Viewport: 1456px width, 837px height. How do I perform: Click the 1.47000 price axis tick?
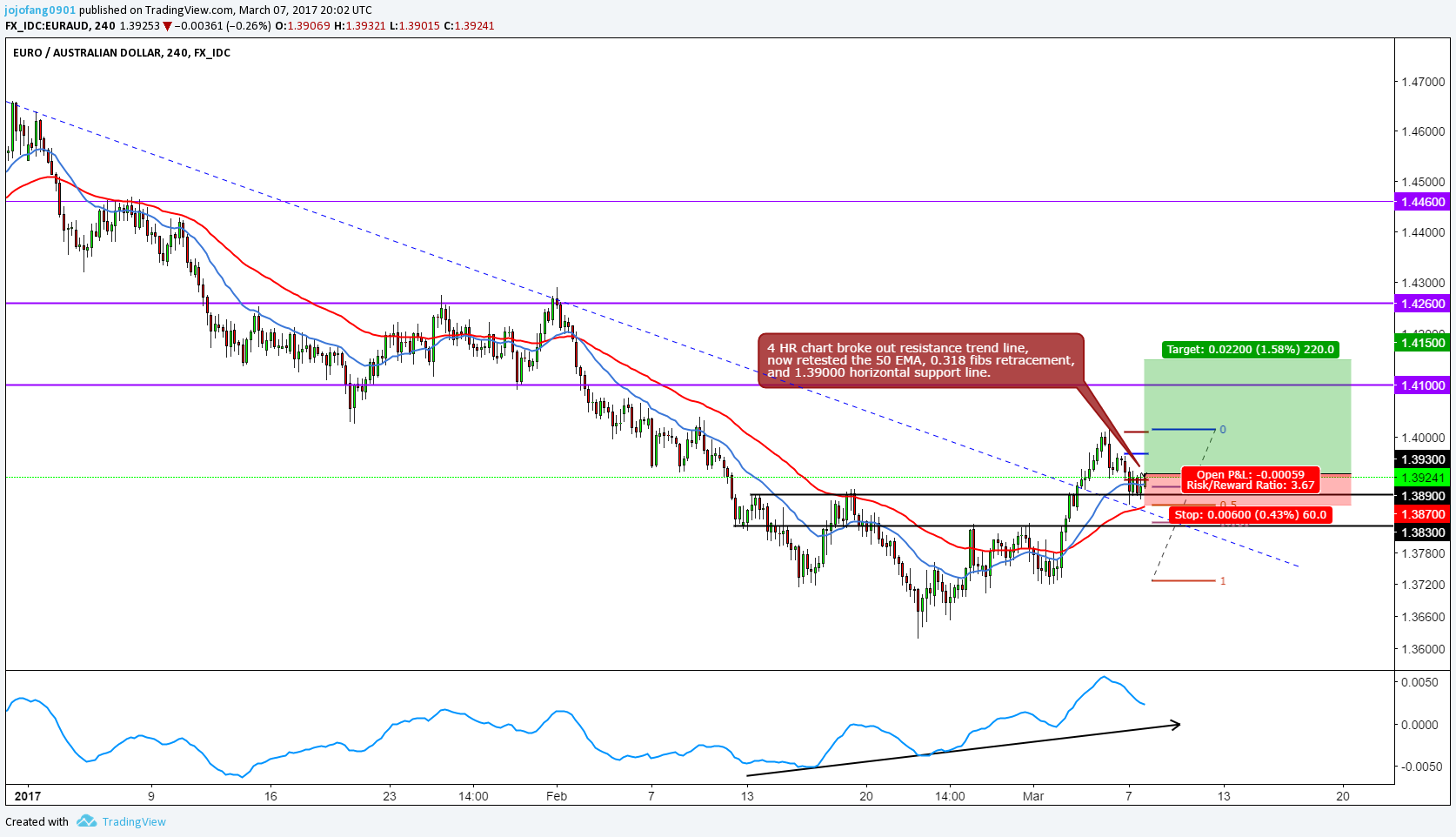(1423, 82)
